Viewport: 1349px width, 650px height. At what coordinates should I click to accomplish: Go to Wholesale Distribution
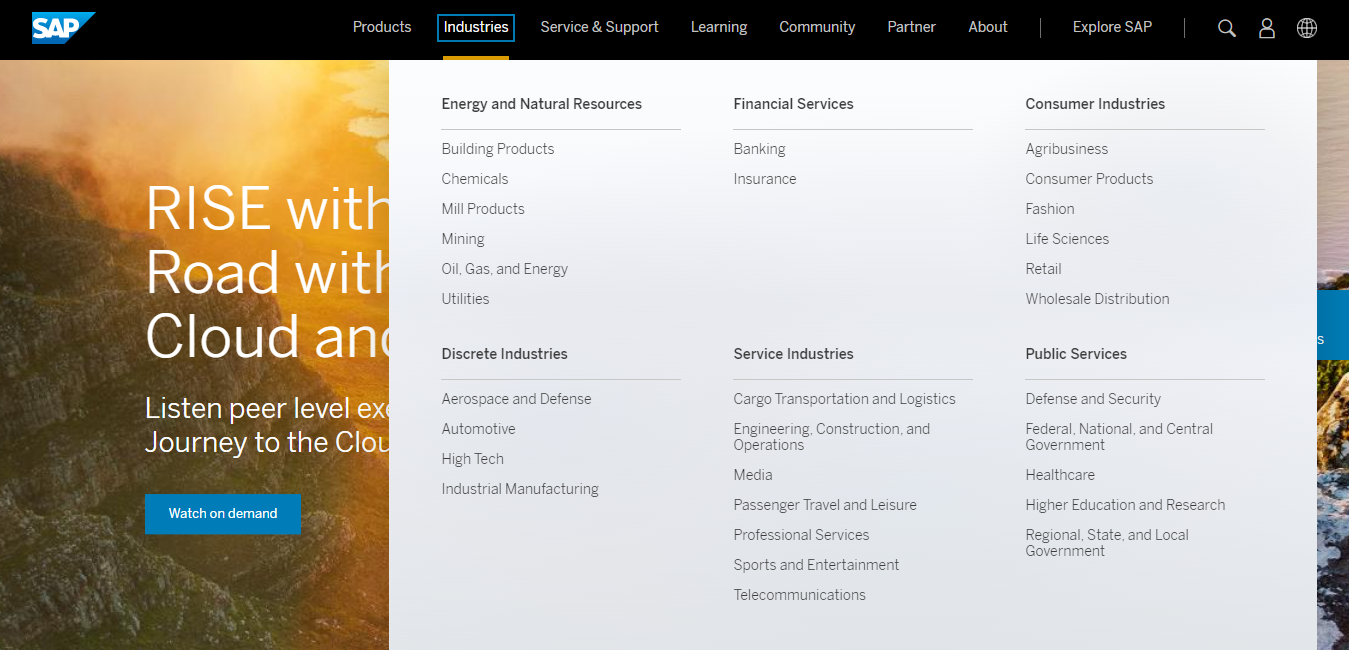pos(1097,299)
